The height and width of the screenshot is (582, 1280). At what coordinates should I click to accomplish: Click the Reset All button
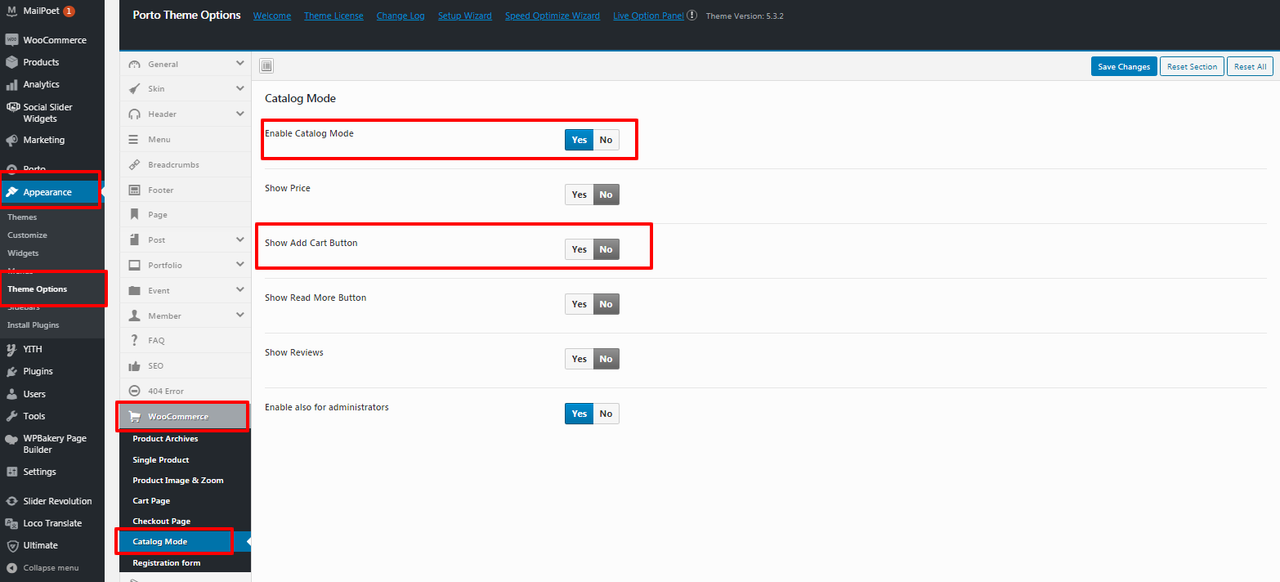tap(1250, 67)
